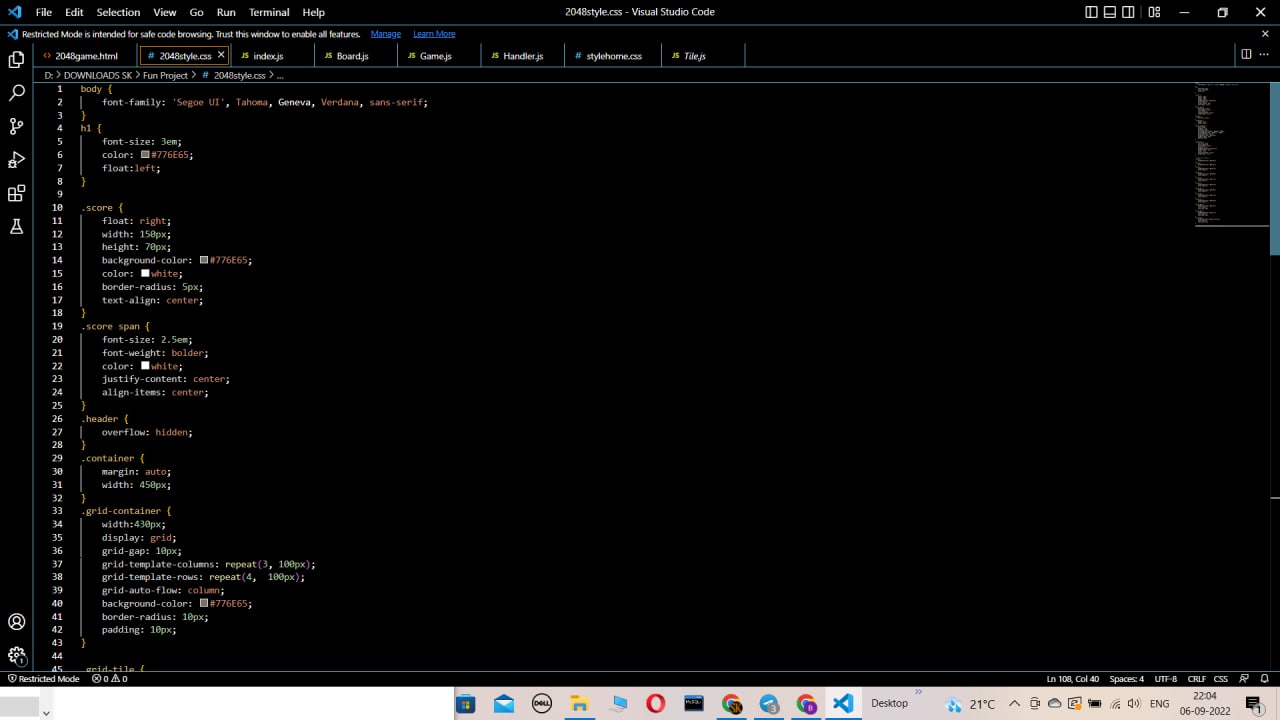Switch to the stylehome.css tab

click(613, 56)
